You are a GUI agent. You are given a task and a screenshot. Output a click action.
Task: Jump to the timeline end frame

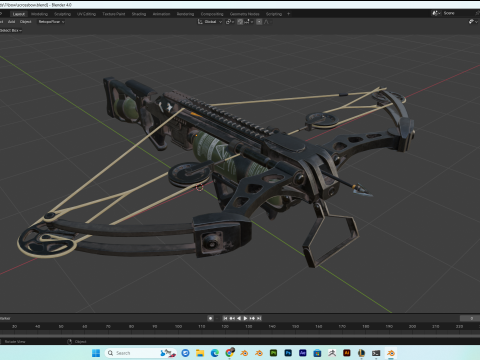(259, 318)
